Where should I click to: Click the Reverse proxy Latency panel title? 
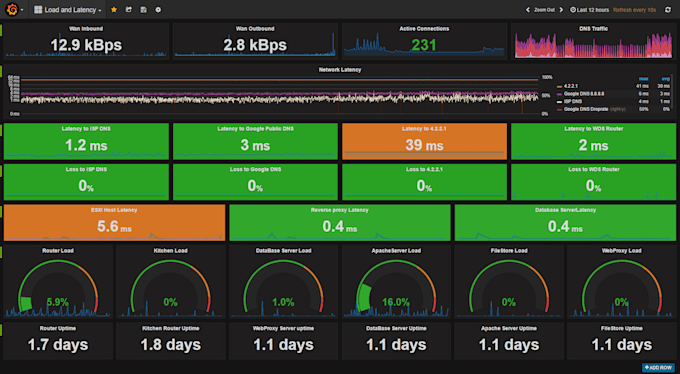pyautogui.click(x=340, y=210)
